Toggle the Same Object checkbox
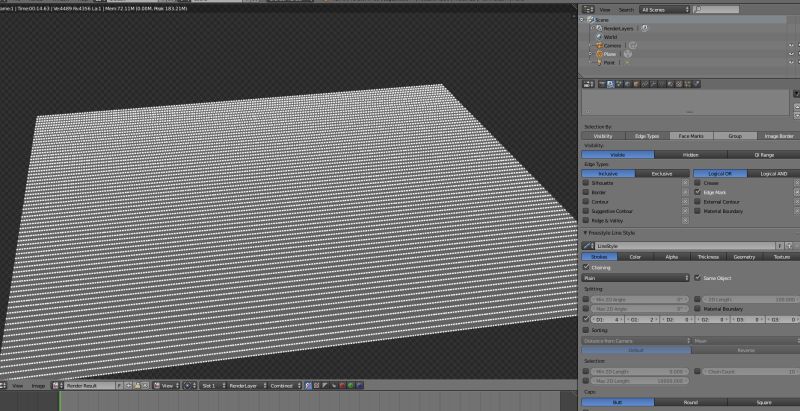The image size is (800, 411). click(x=697, y=278)
